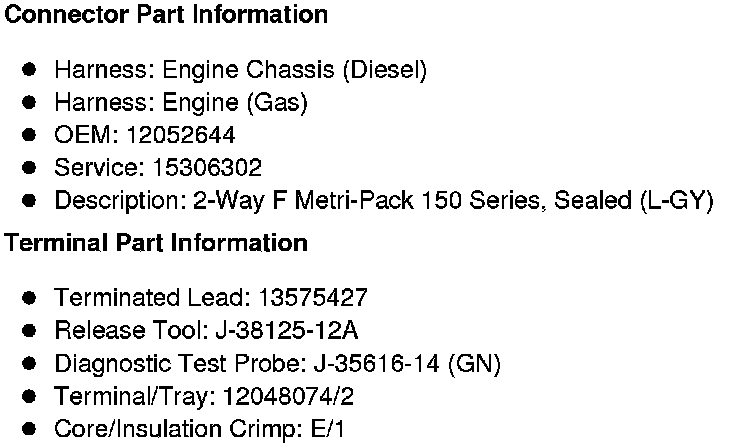Click the (L-GY) color code text
This screenshot has height=448, width=736.
[675, 200]
